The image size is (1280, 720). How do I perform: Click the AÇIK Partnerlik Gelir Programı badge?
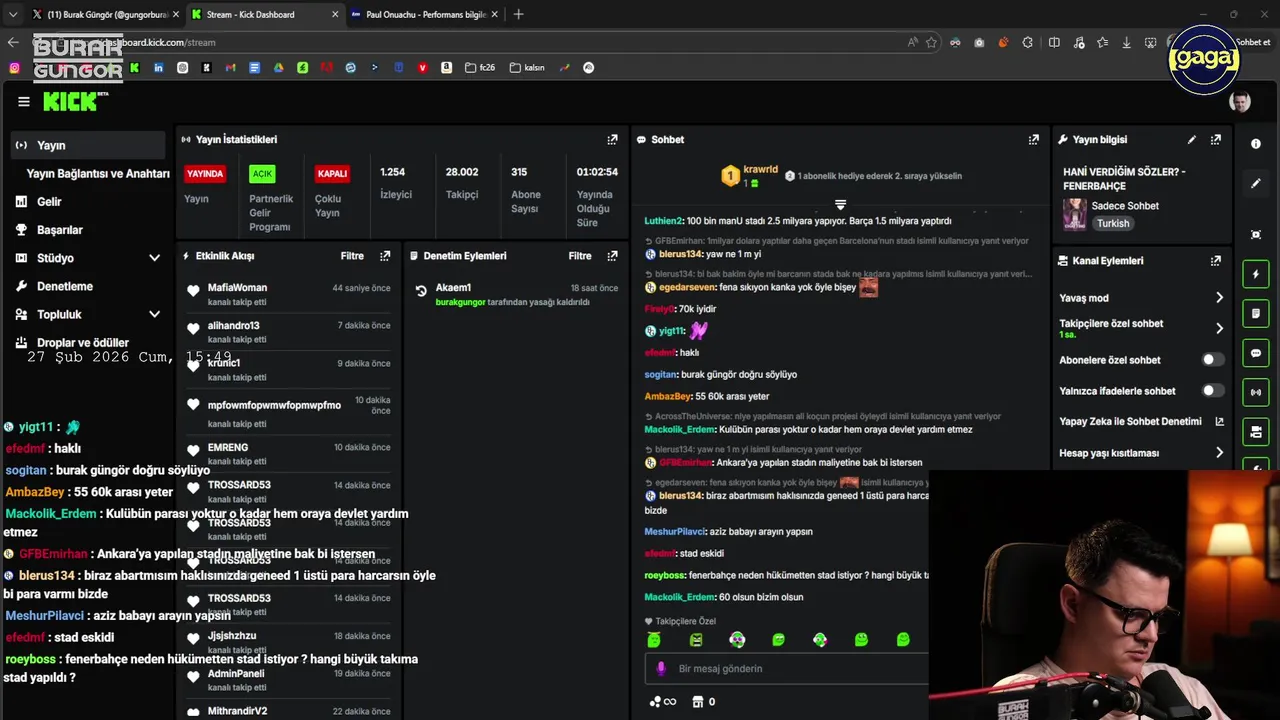tap(262, 174)
